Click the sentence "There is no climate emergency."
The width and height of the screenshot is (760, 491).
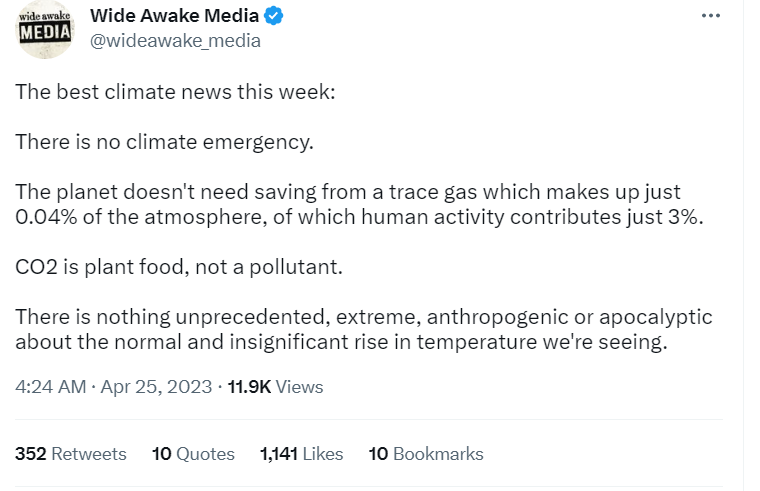164,142
